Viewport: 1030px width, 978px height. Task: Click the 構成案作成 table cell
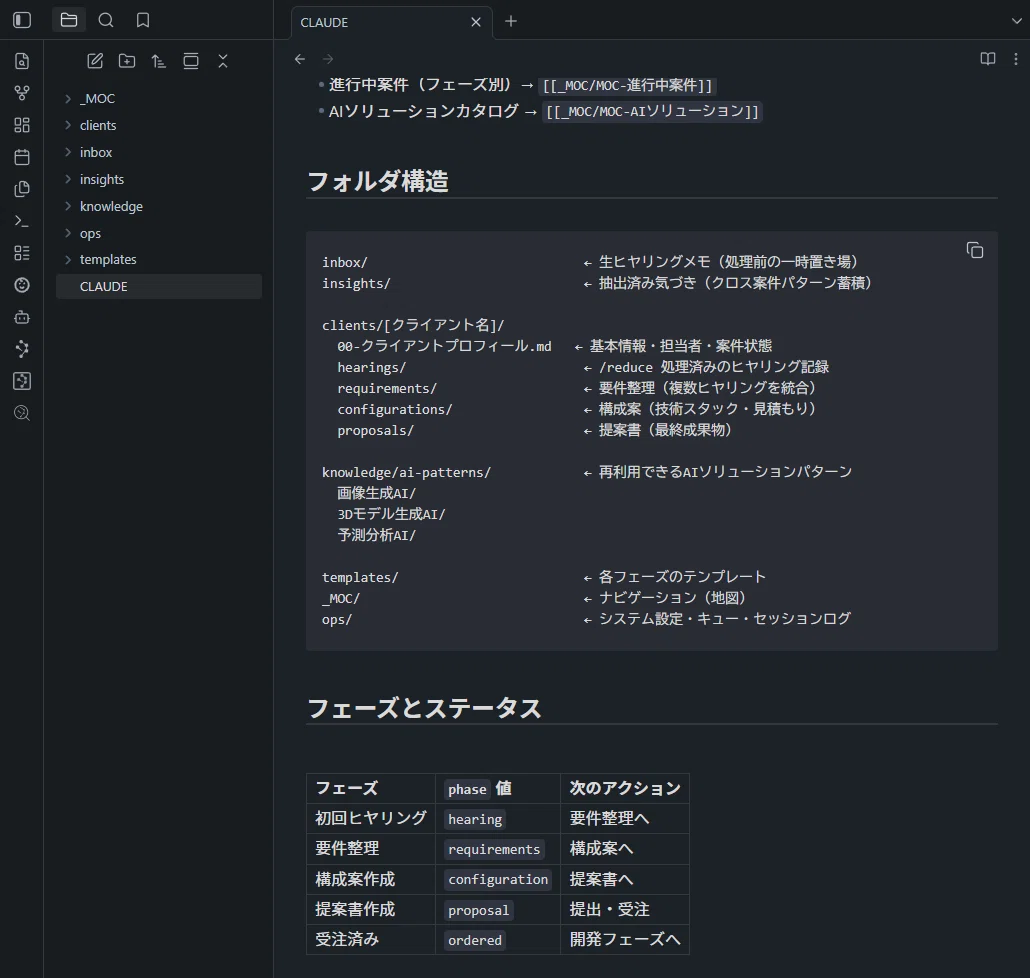coord(370,879)
